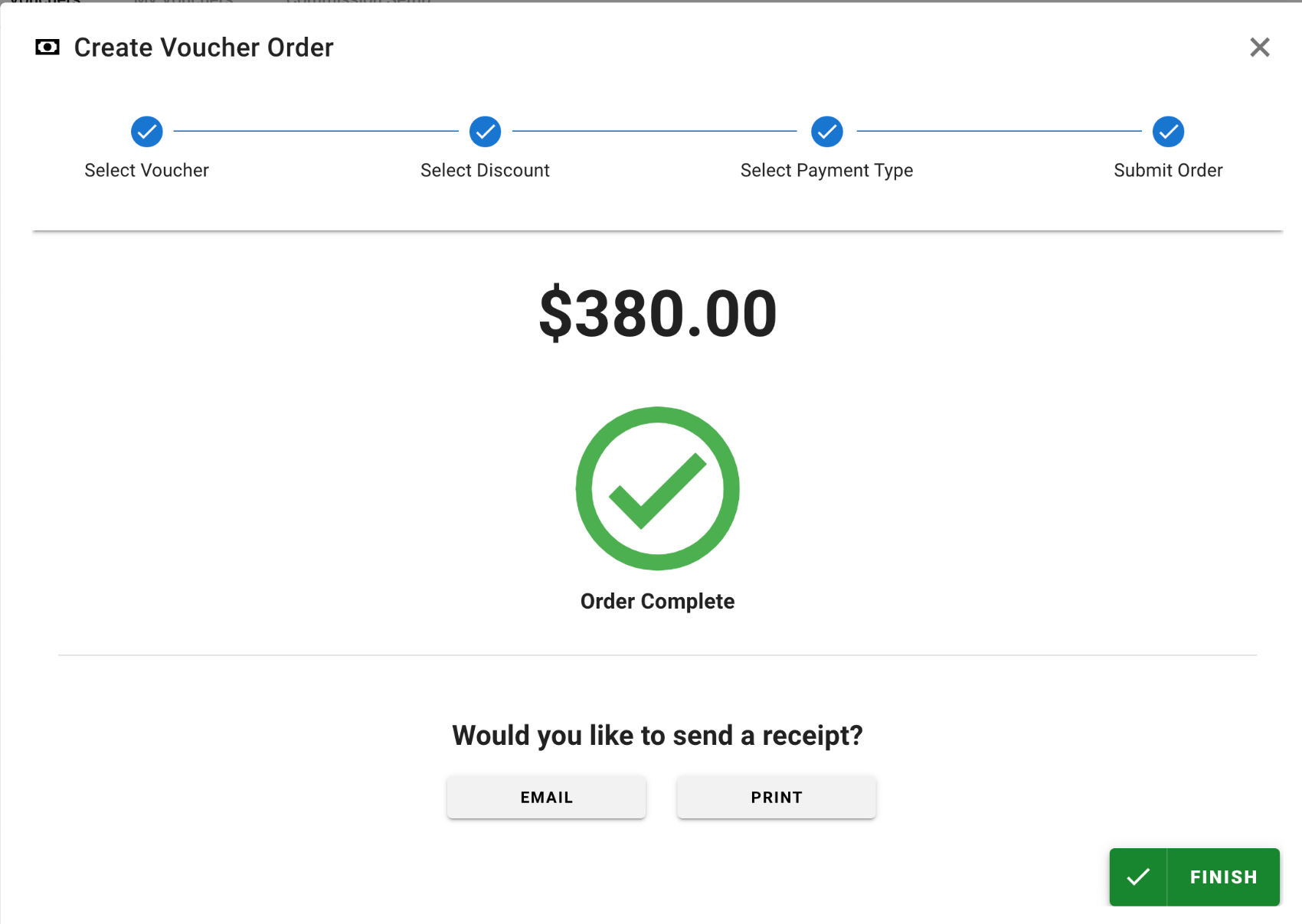Send receipt via Email button
Screen dimensions: 1302x924
pos(546,797)
